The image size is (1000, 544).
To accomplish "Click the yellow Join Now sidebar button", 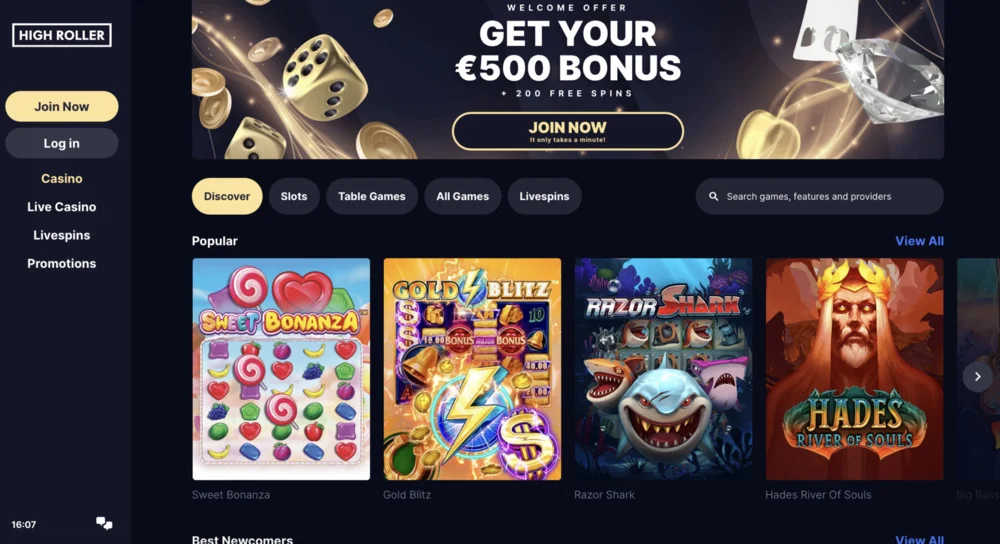I will click(x=62, y=107).
